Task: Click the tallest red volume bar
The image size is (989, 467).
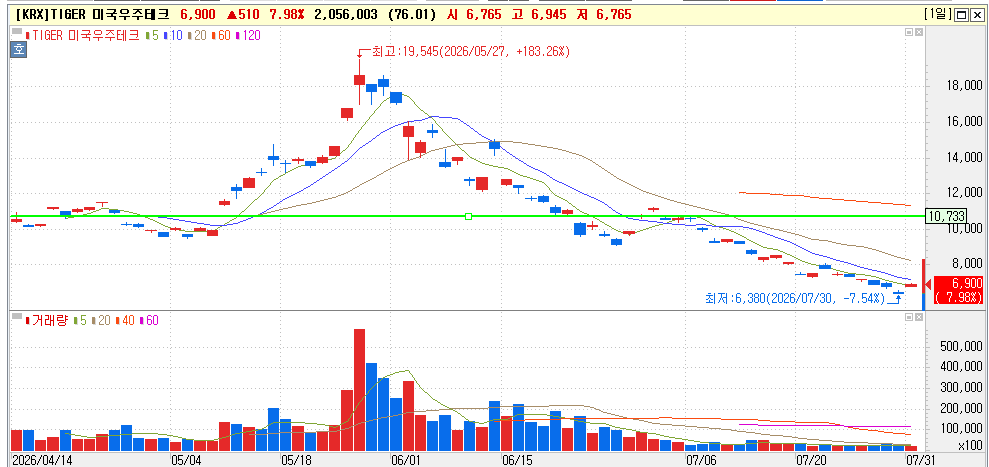Action: tap(359, 390)
